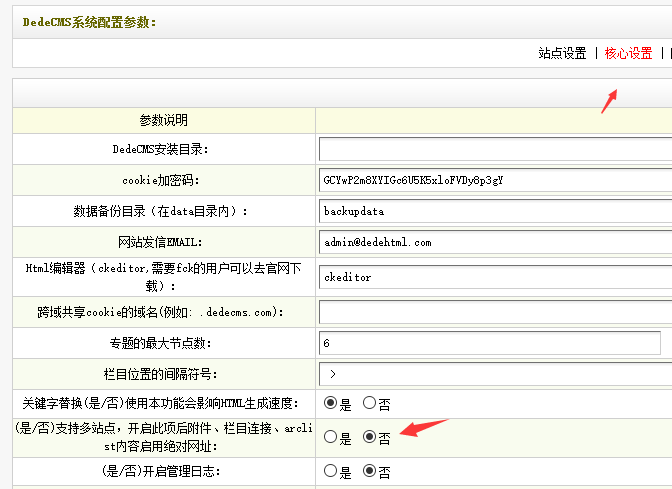Viewport: 672px width, 489px height.
Task: Disable 关键字替换 by selecting 否
Action: coord(369,403)
